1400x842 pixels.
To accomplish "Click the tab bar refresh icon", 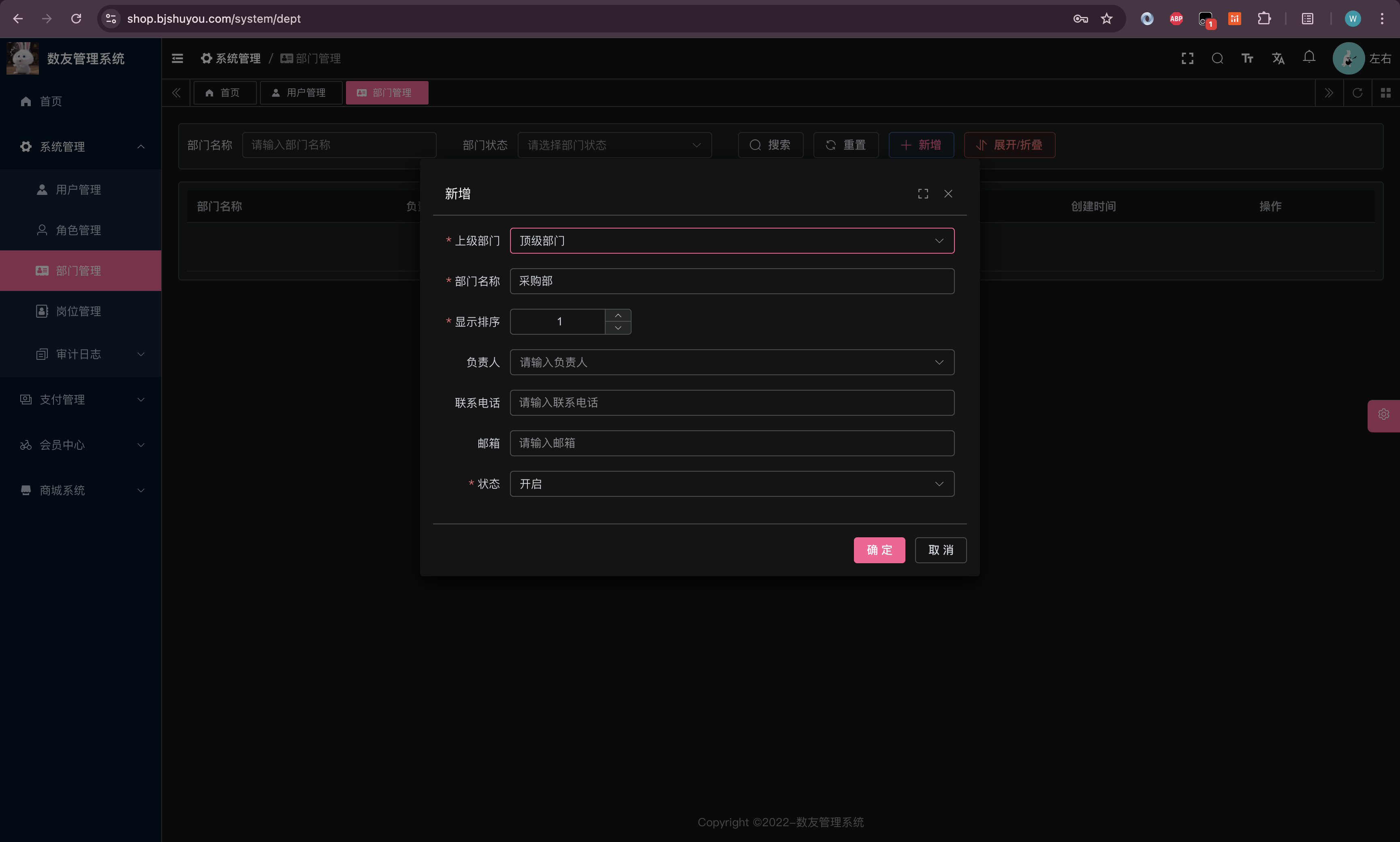I will pos(1357,92).
